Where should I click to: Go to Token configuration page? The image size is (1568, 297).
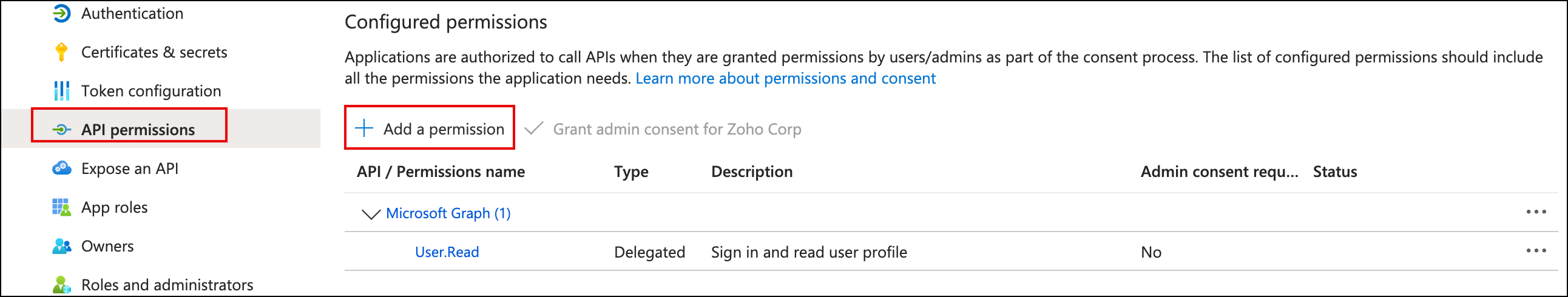[x=151, y=92]
